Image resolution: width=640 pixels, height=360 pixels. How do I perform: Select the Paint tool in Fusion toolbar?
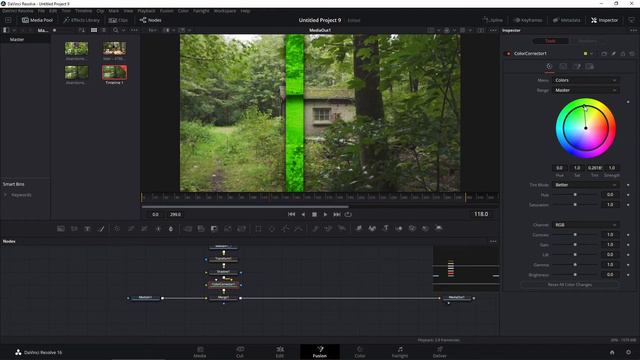pyautogui.click(x=101, y=229)
